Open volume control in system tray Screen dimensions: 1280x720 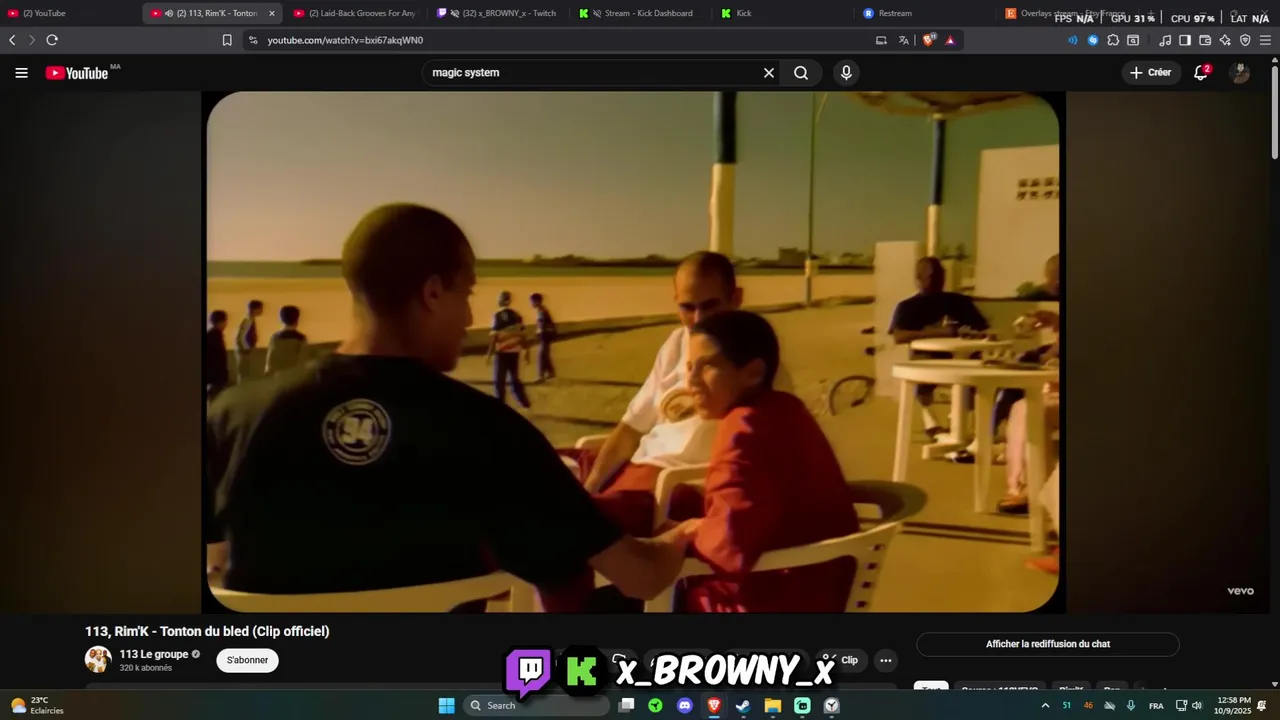point(1197,706)
